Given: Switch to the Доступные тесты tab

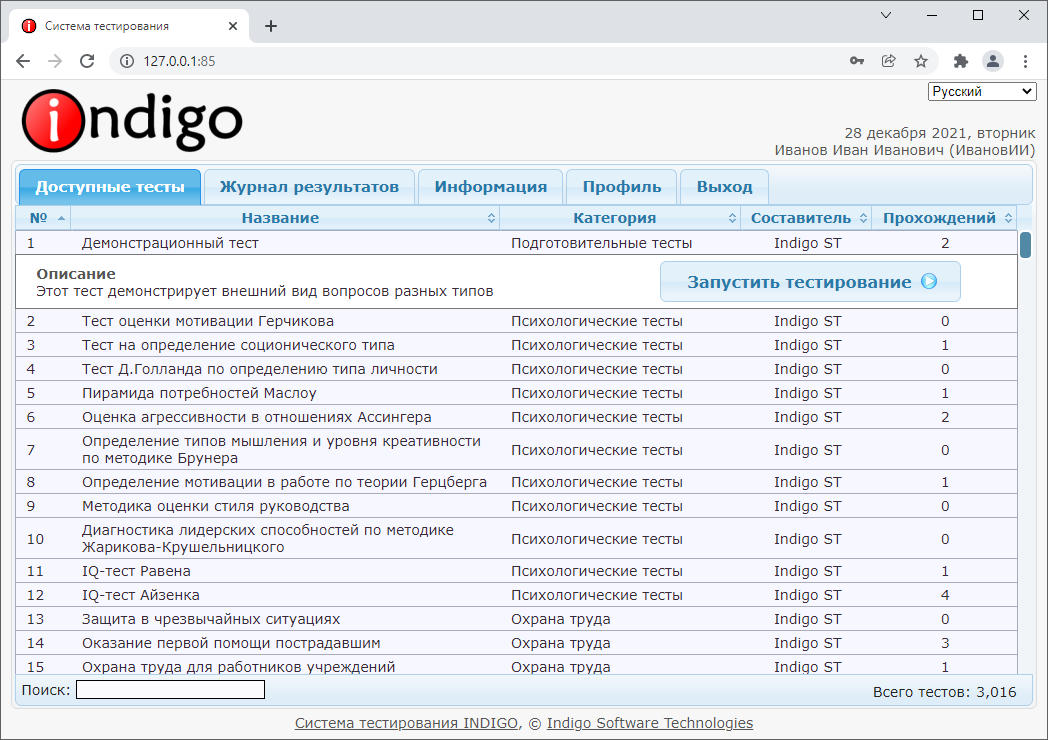Looking at the screenshot, I should pyautogui.click(x=110, y=187).
